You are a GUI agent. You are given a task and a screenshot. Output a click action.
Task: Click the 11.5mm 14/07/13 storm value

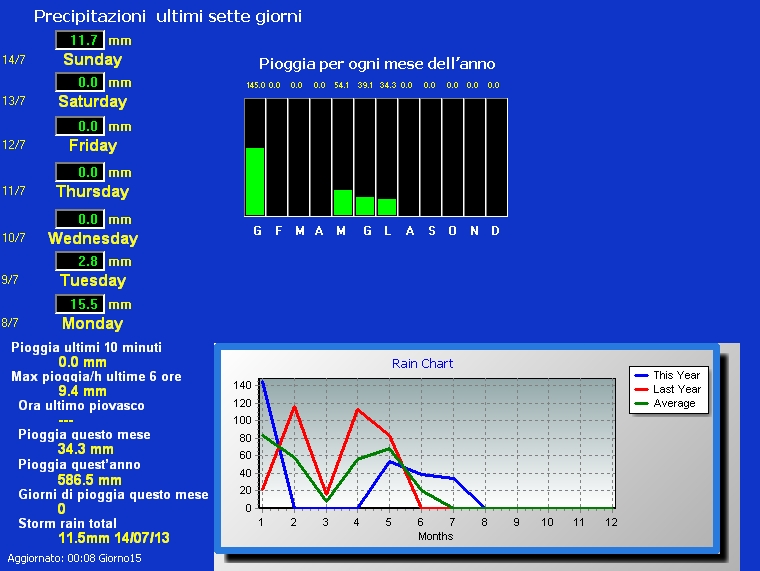click(114, 538)
